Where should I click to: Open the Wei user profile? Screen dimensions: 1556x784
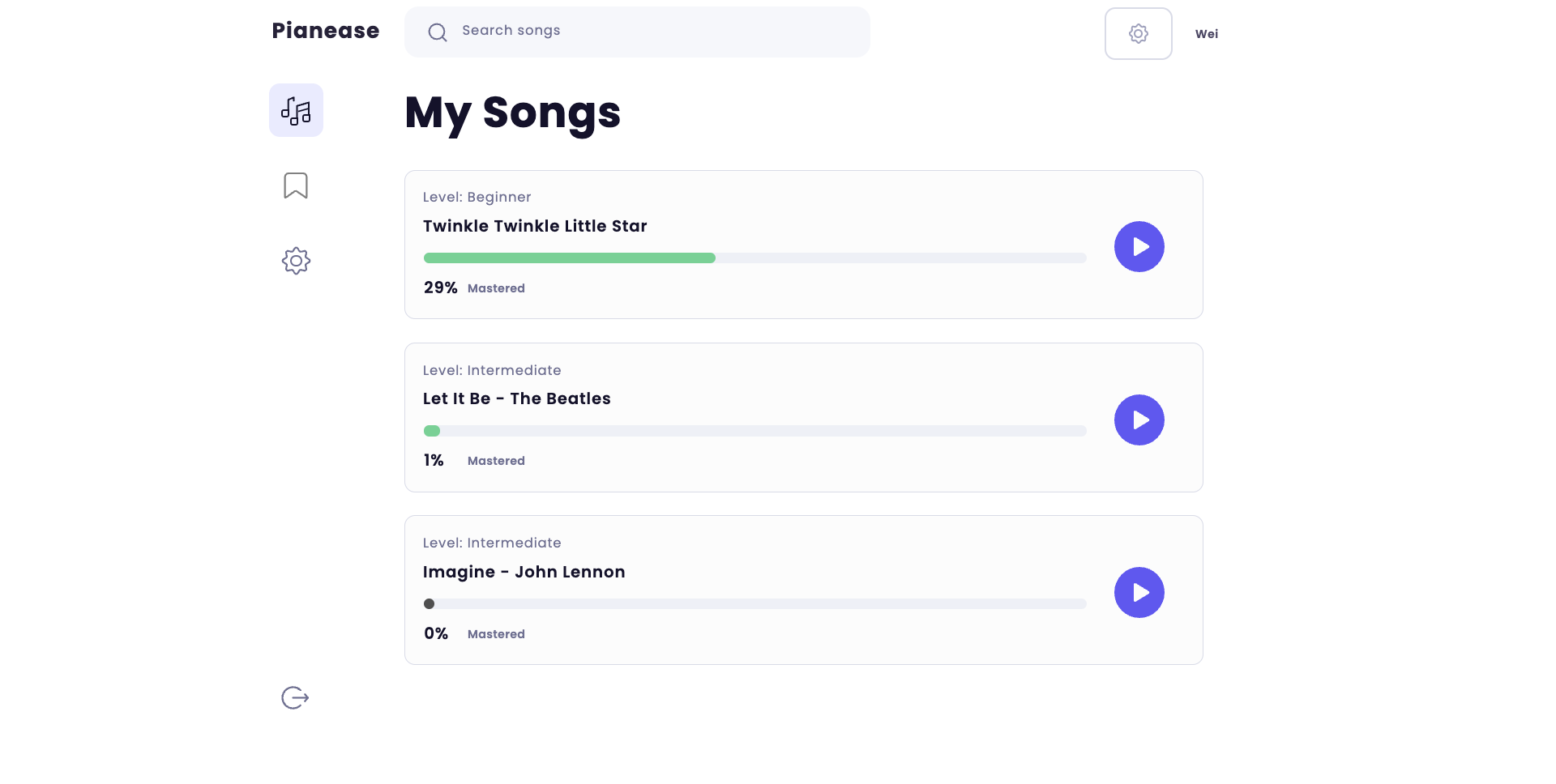(x=1206, y=33)
